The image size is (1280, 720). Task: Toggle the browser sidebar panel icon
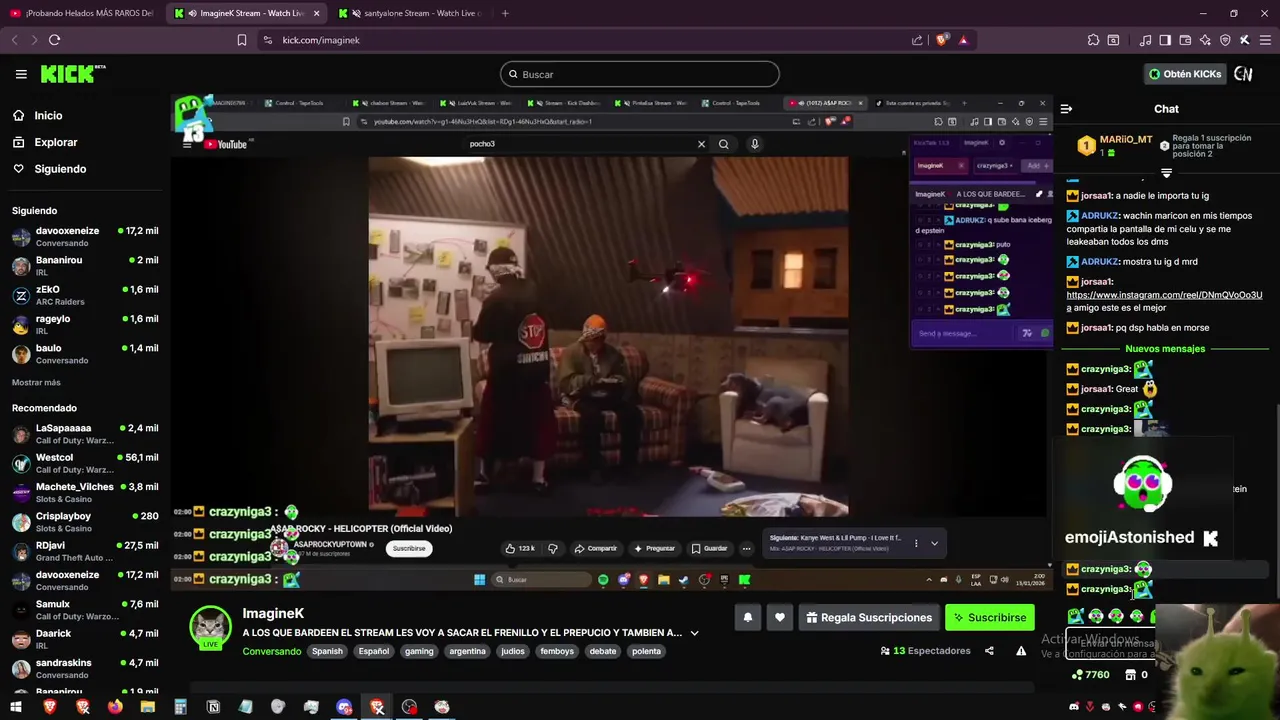click(x=1165, y=40)
